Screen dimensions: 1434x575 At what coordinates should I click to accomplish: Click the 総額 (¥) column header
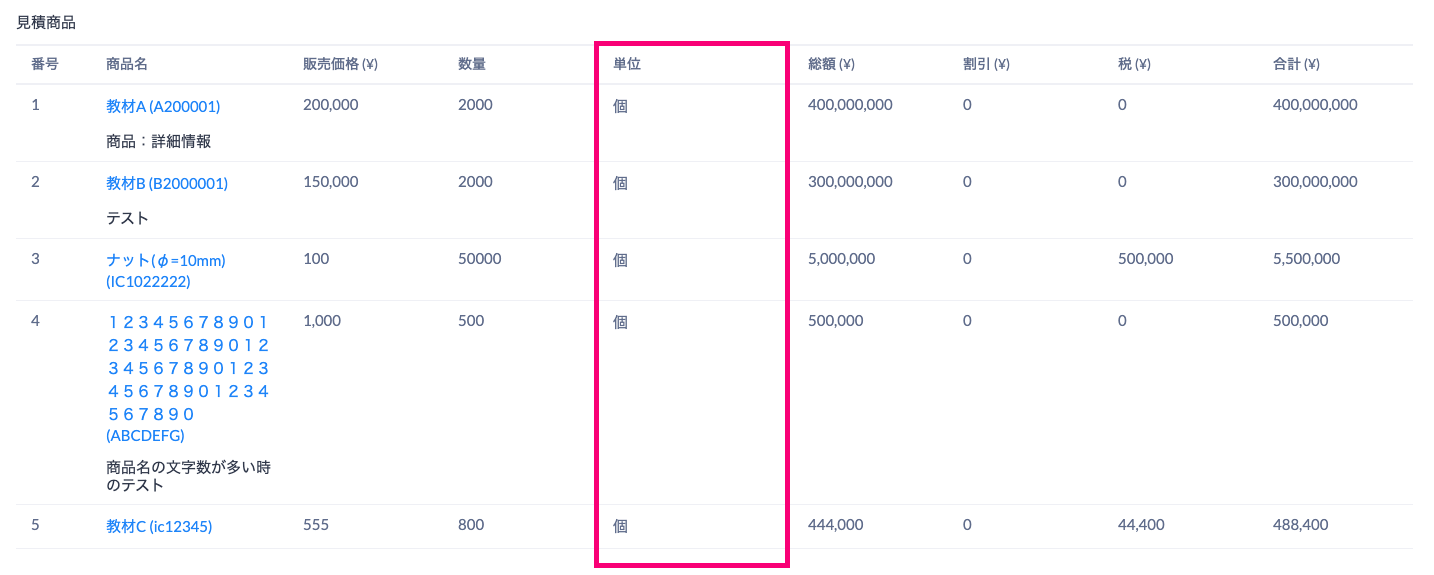point(831,64)
